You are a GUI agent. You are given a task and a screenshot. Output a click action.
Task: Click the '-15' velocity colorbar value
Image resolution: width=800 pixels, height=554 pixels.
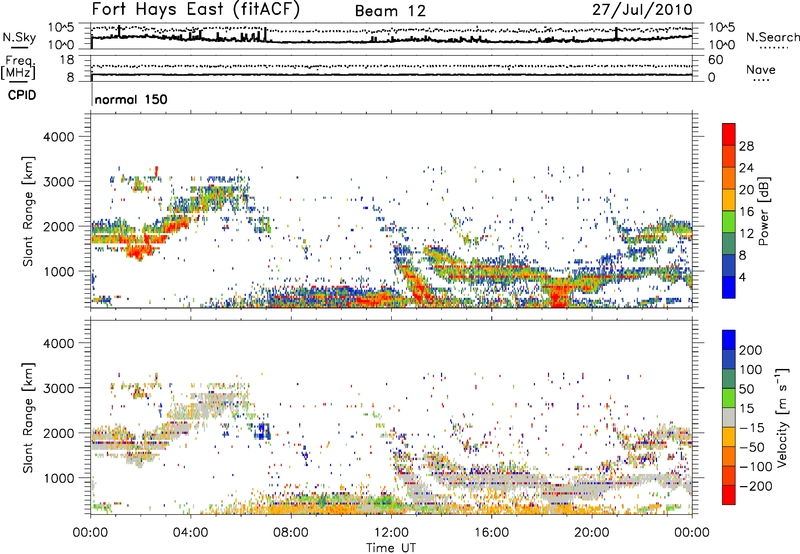pos(752,428)
